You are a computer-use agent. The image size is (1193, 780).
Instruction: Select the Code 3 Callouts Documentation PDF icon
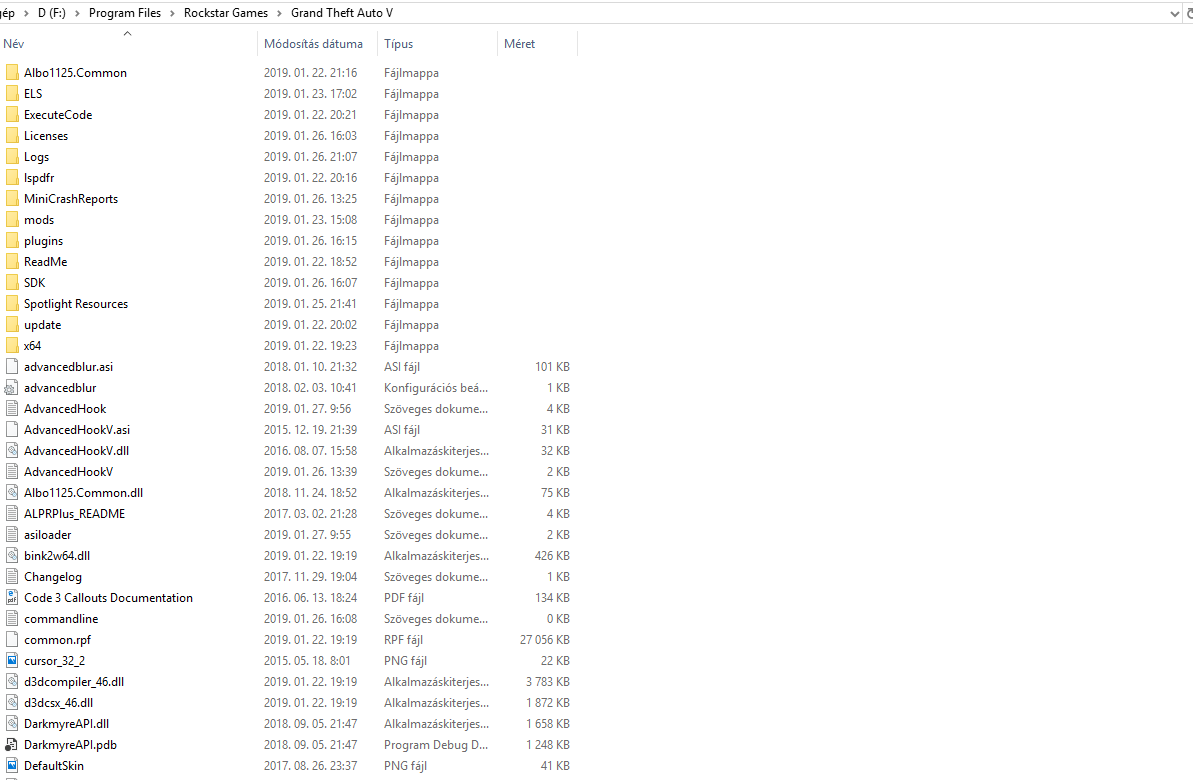[11, 597]
